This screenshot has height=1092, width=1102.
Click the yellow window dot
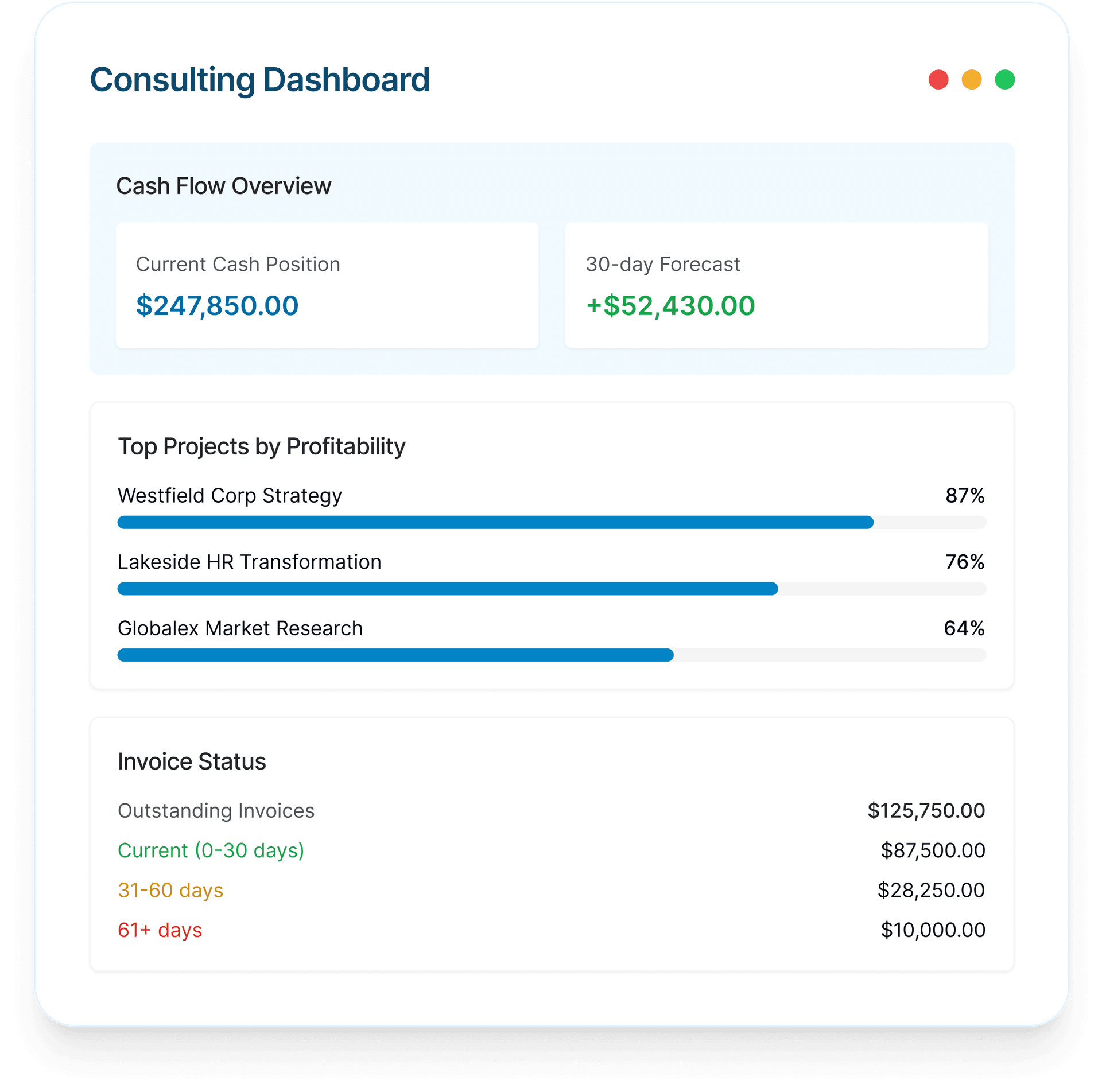971,80
